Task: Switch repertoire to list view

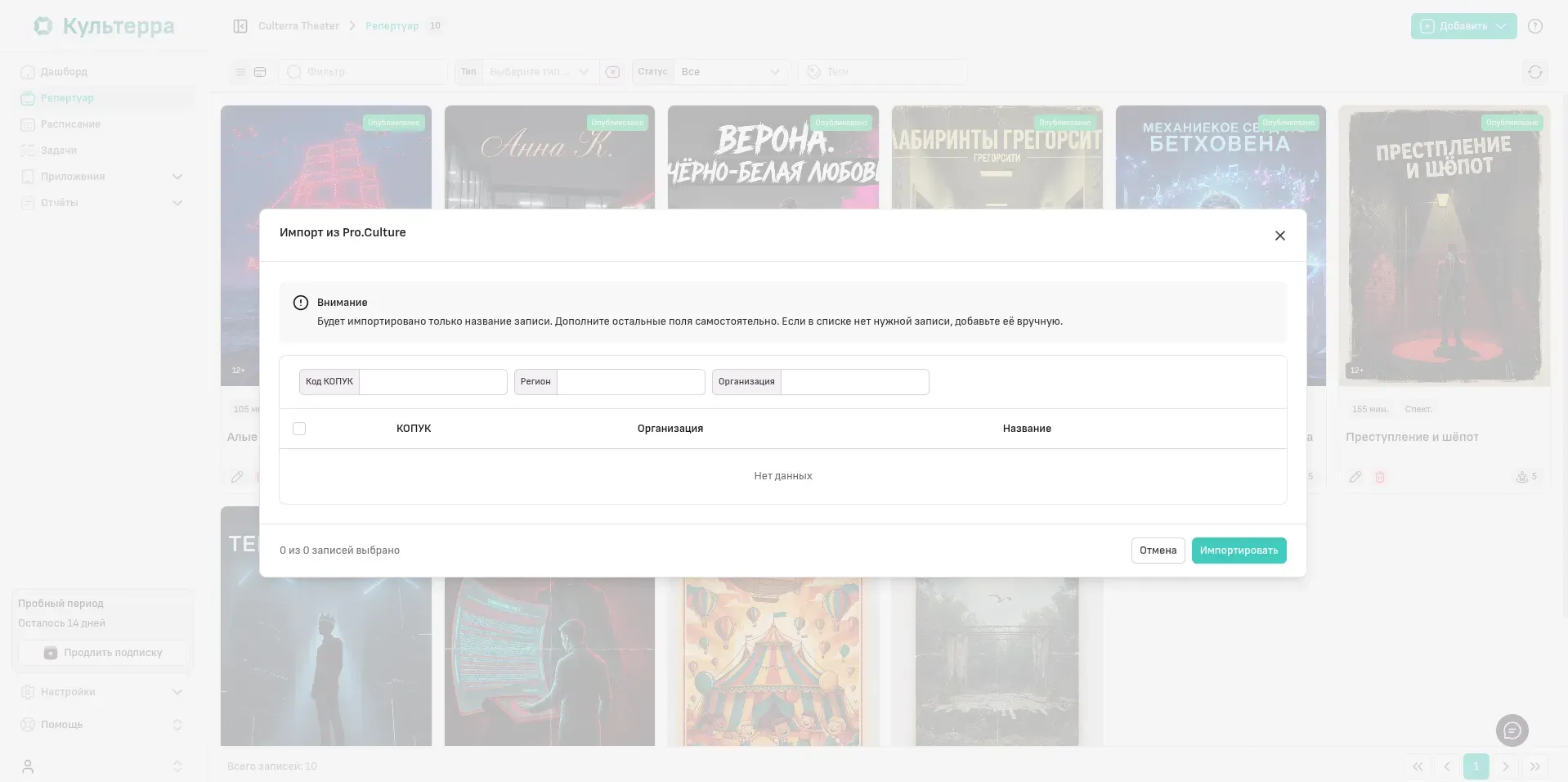Action: point(240,72)
